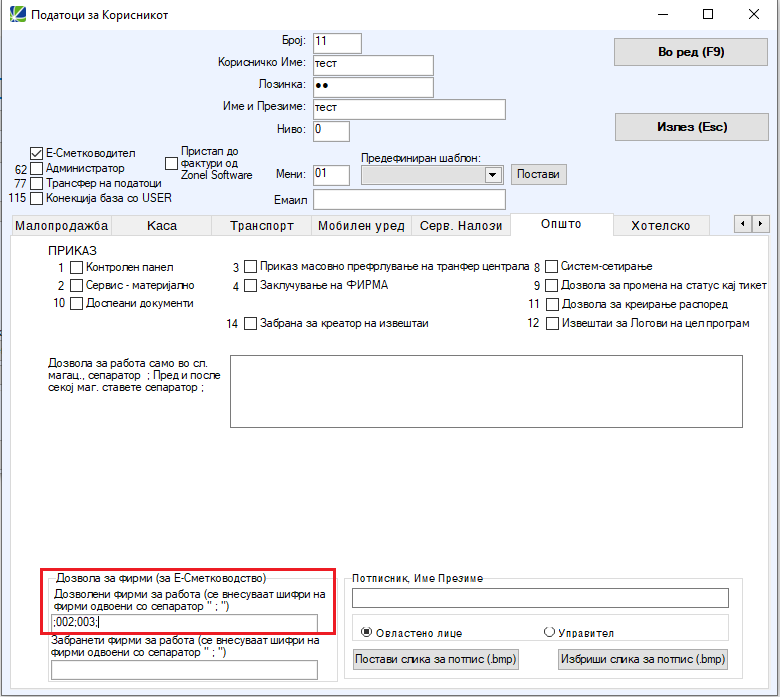Click the Емаил input field
Image resolution: width=780 pixels, height=697 pixels.
[409, 199]
